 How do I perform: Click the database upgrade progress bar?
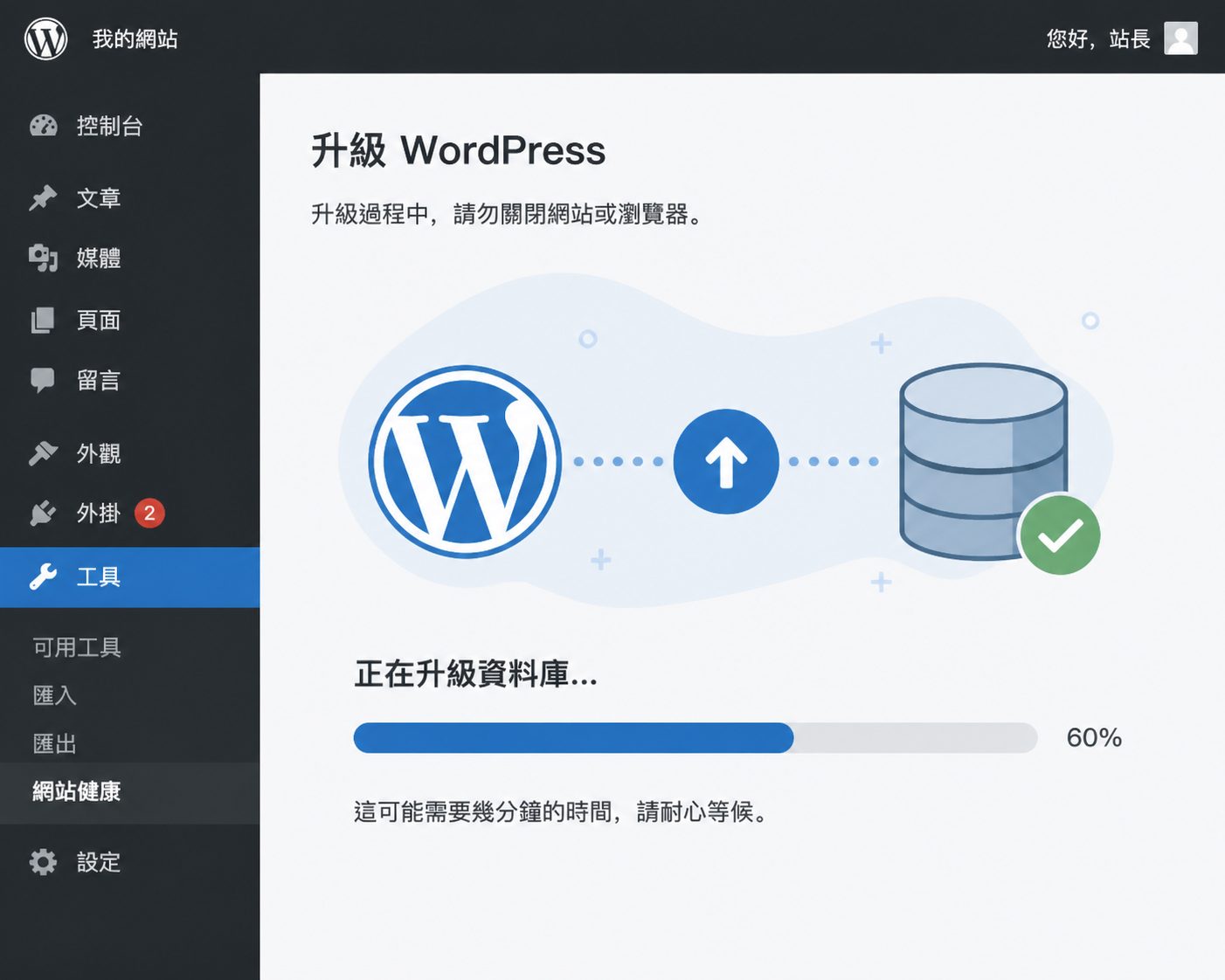(x=696, y=738)
